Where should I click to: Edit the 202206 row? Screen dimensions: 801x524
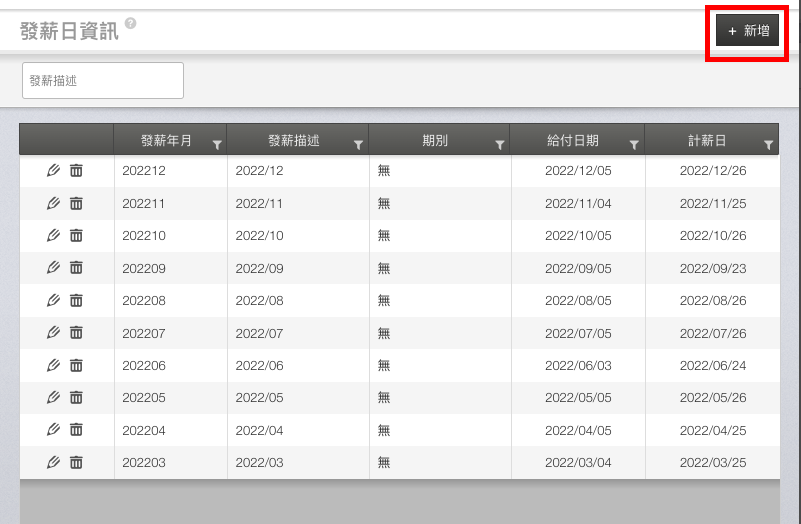[x=53, y=366]
